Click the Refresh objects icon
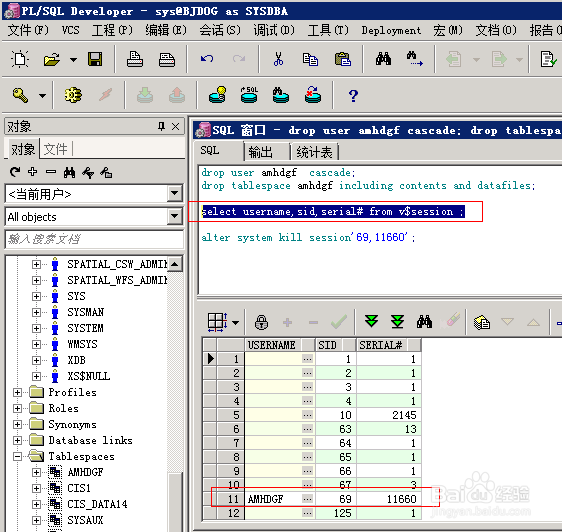 [x=15, y=172]
